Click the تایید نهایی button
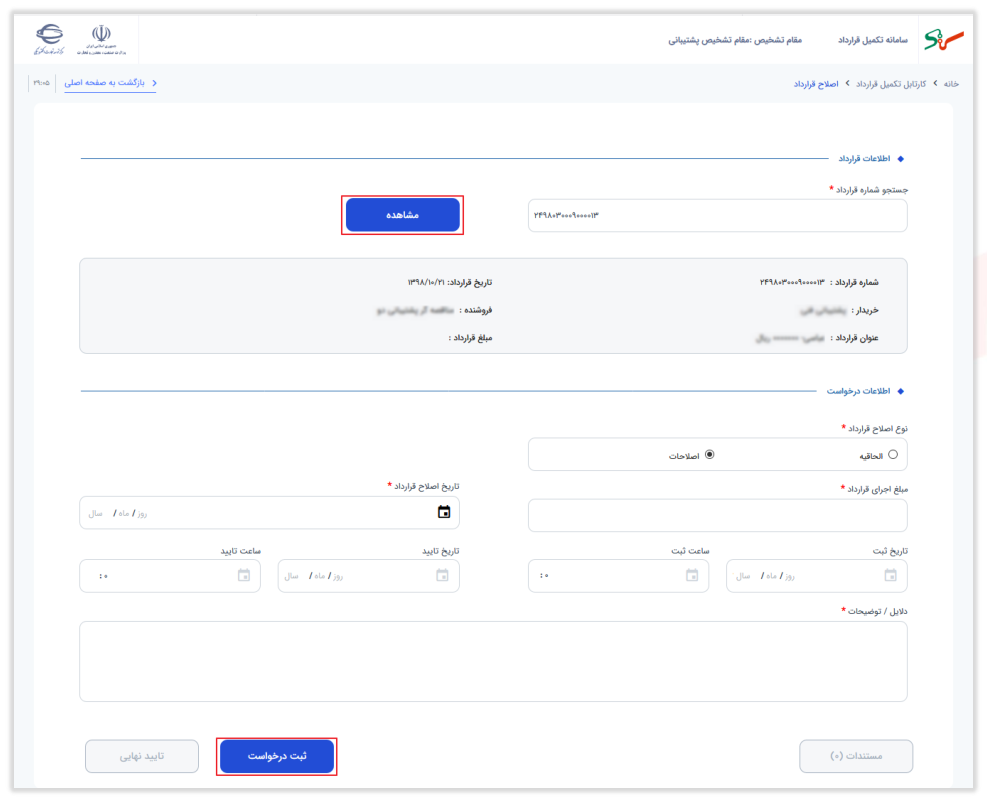The height and width of the screenshot is (802, 987). (142, 756)
